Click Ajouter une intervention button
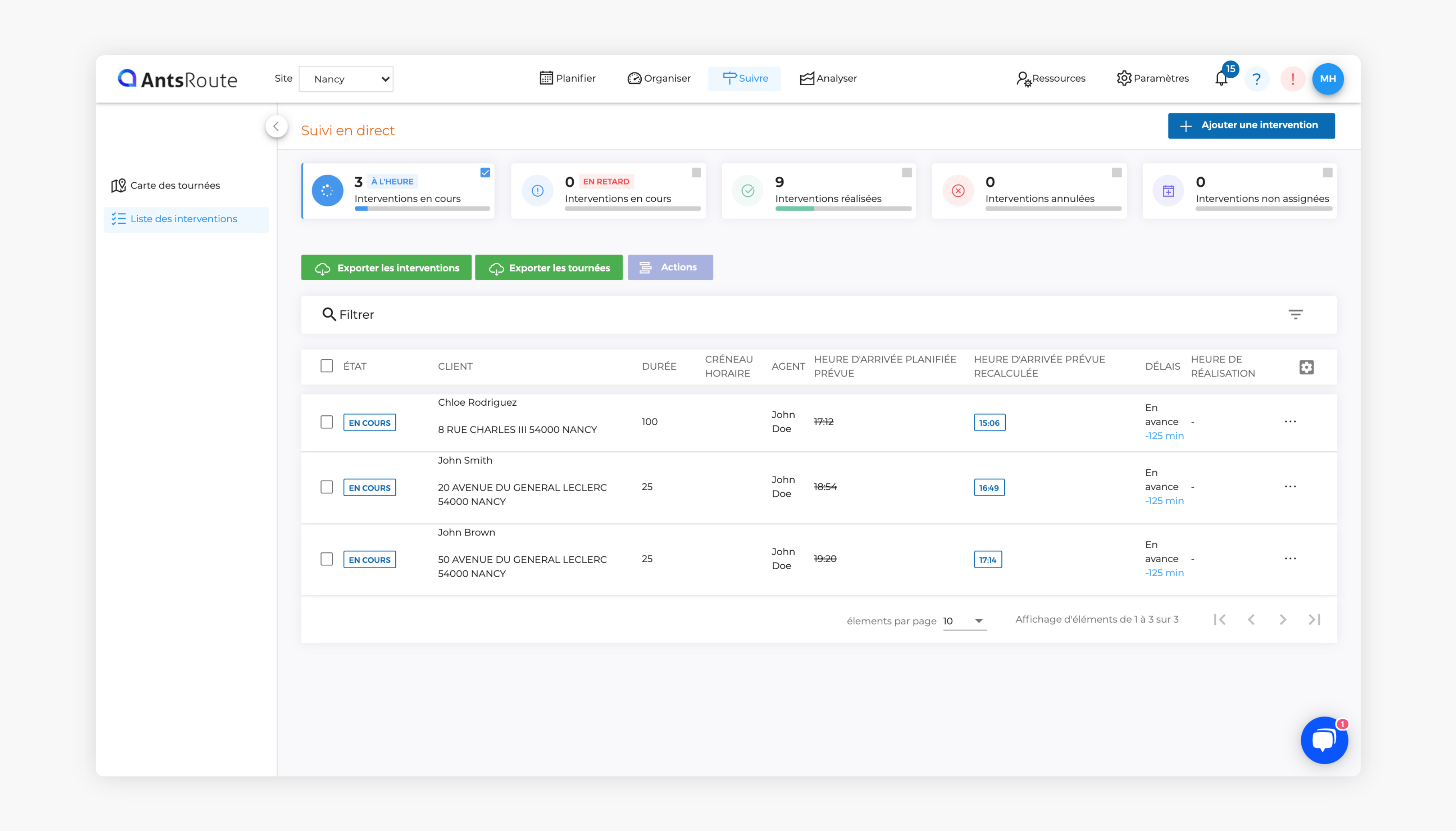The image size is (1456, 831). 1251,126
